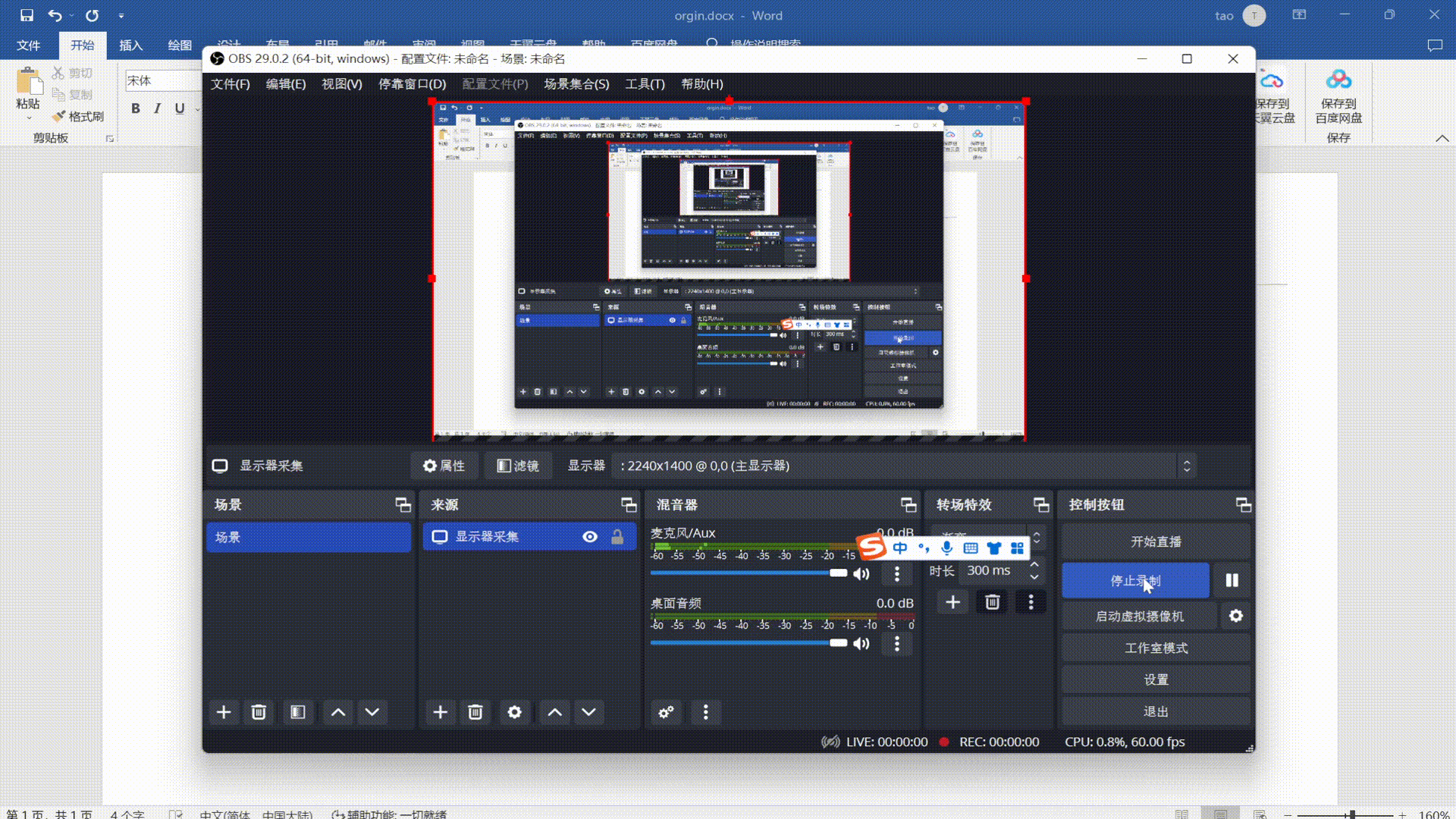Mute the 麦克风/Aux speaker icon
Image resolution: width=1456 pixels, height=819 pixels.
coord(861,574)
